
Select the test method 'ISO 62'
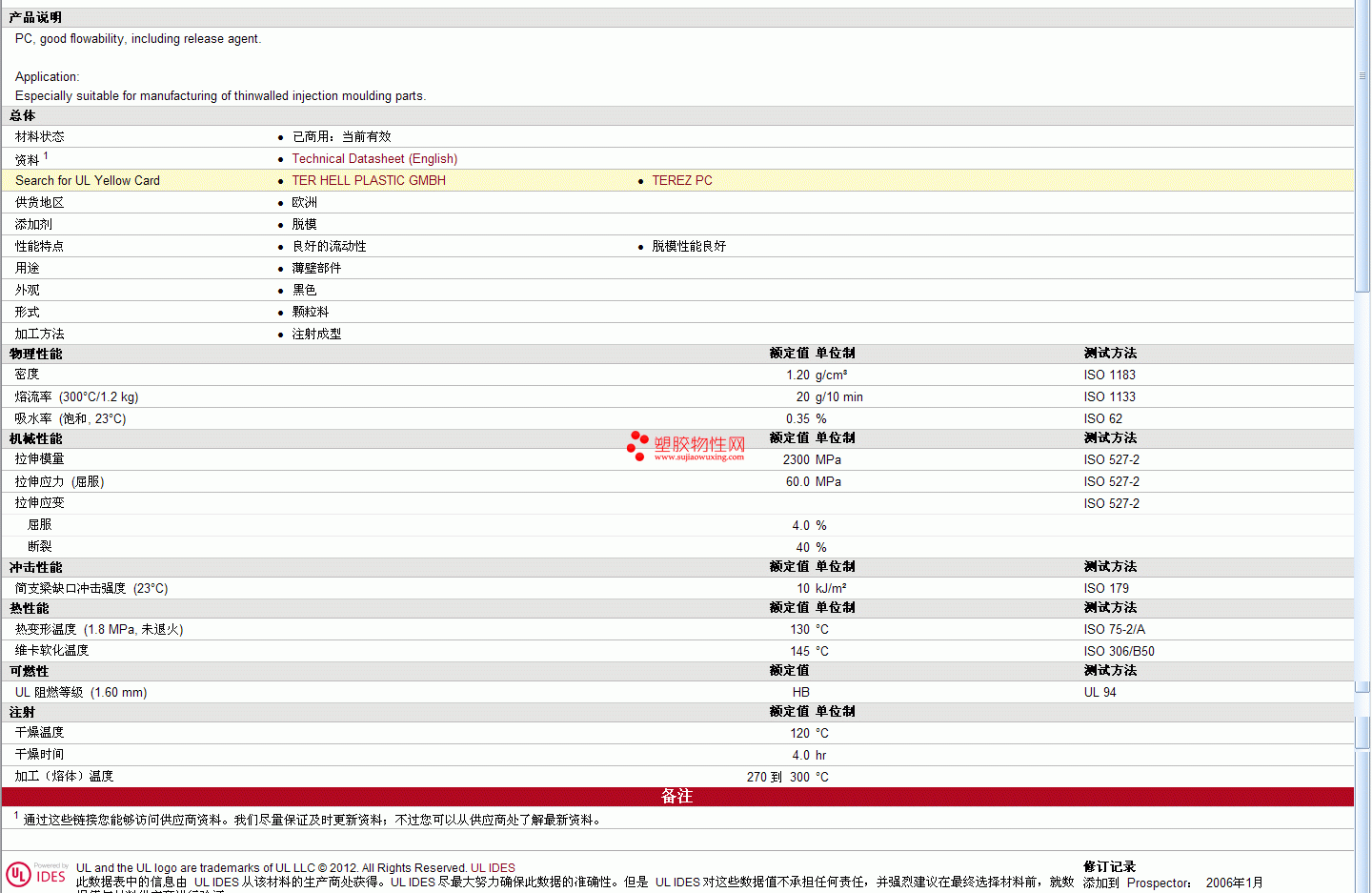pos(1103,419)
